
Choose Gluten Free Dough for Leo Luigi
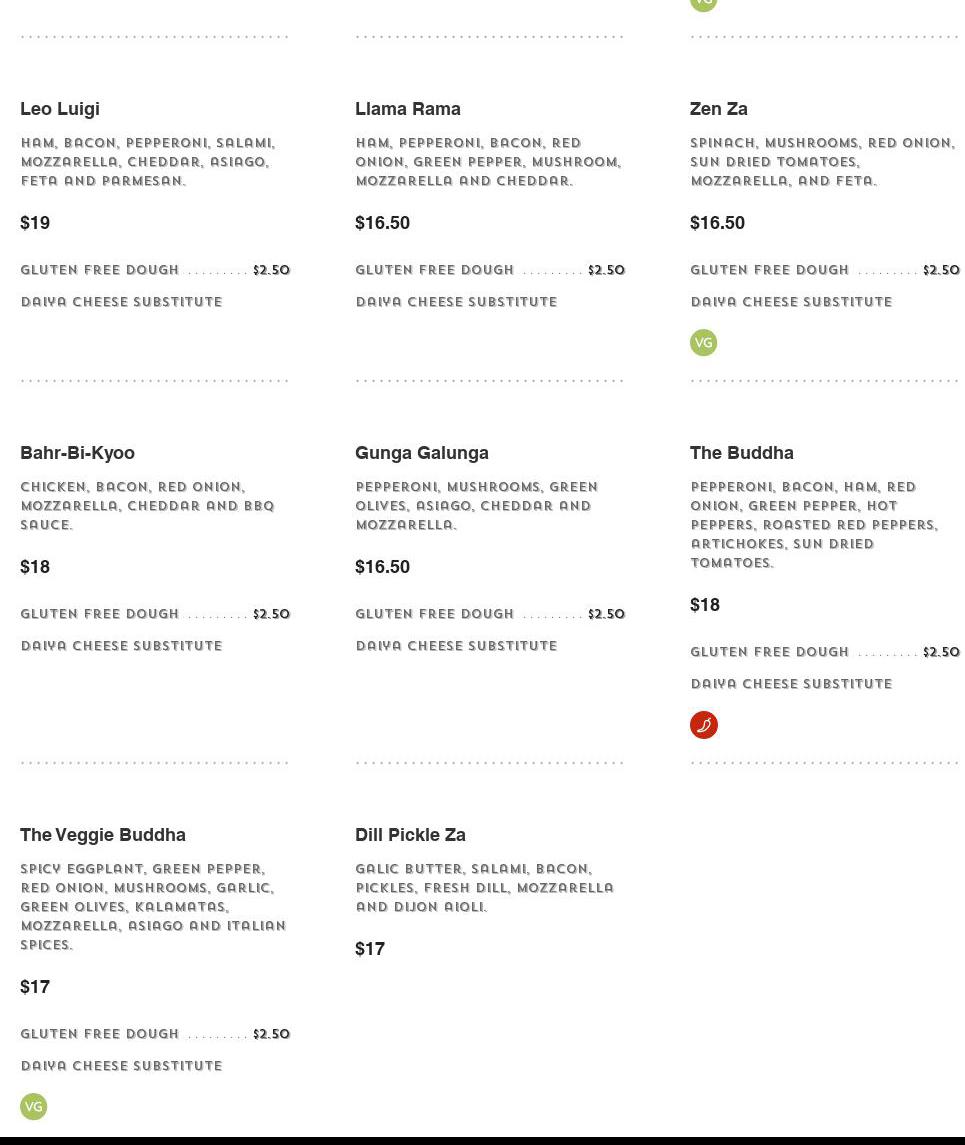[100, 270]
